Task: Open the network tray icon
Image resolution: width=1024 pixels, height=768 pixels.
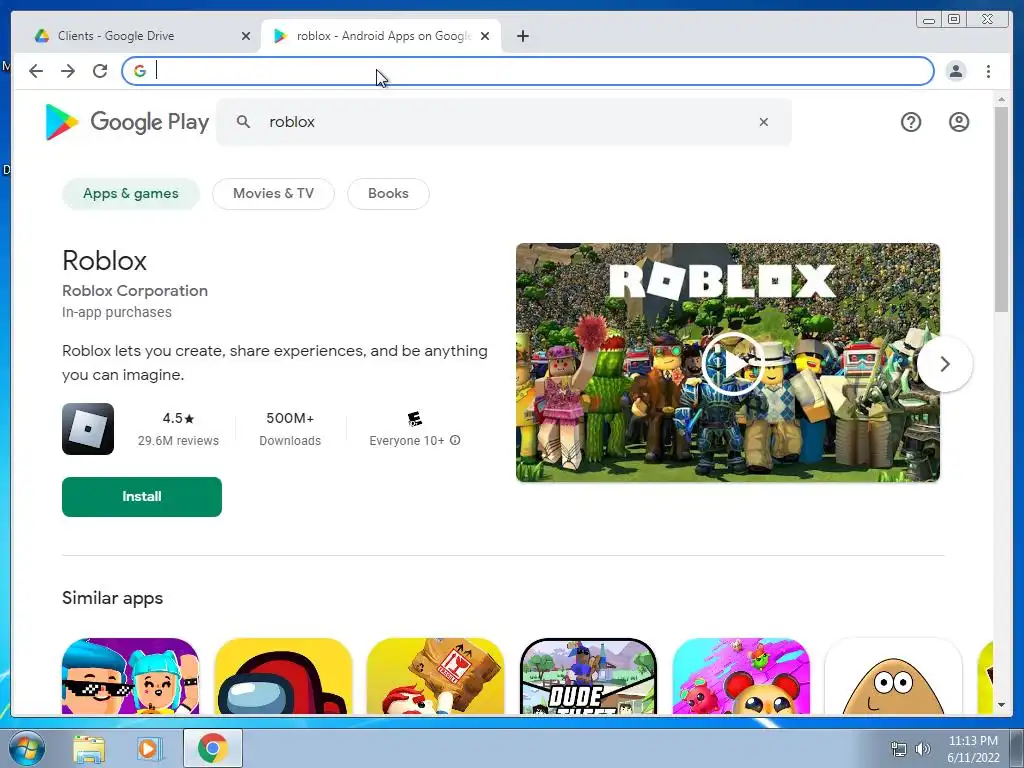Action: tap(899, 749)
